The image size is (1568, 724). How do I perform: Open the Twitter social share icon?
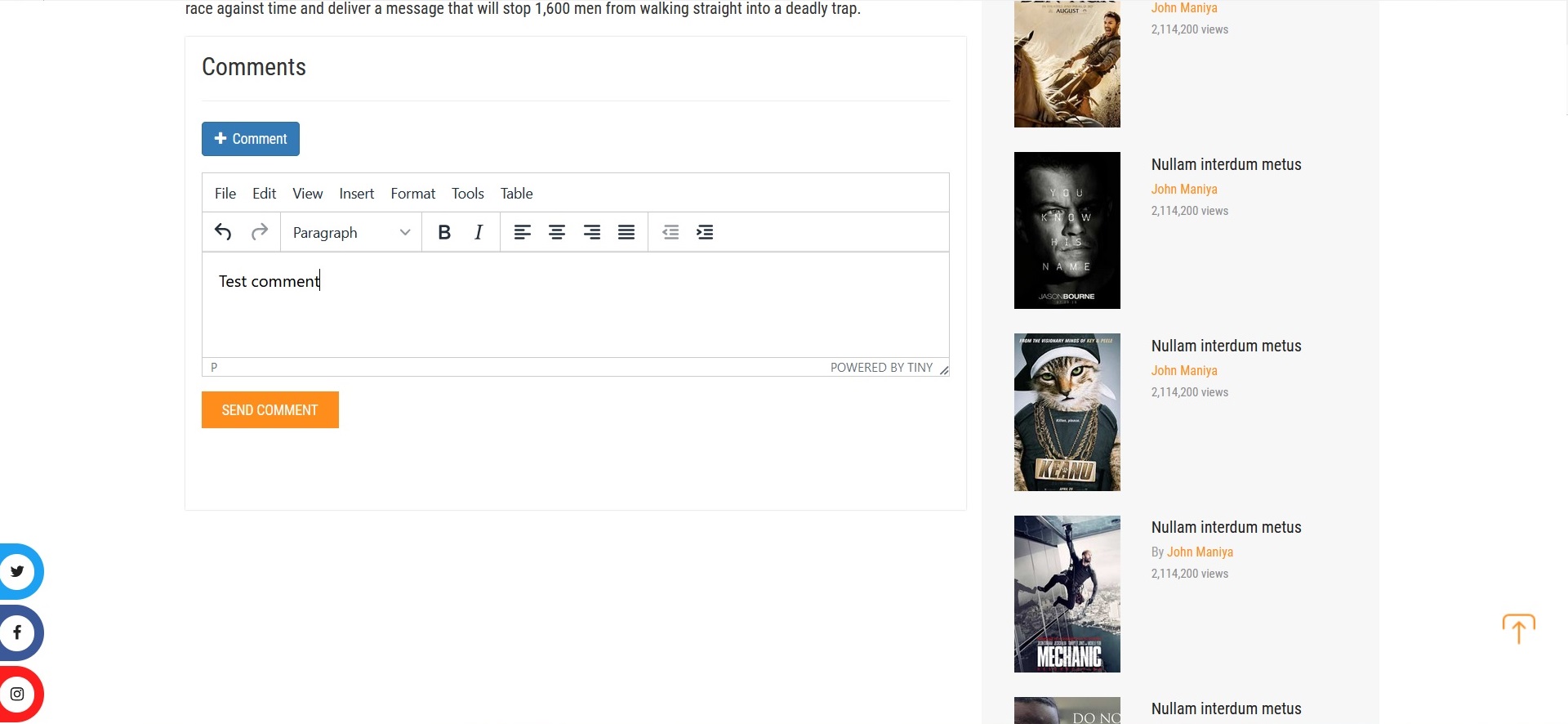pos(18,571)
